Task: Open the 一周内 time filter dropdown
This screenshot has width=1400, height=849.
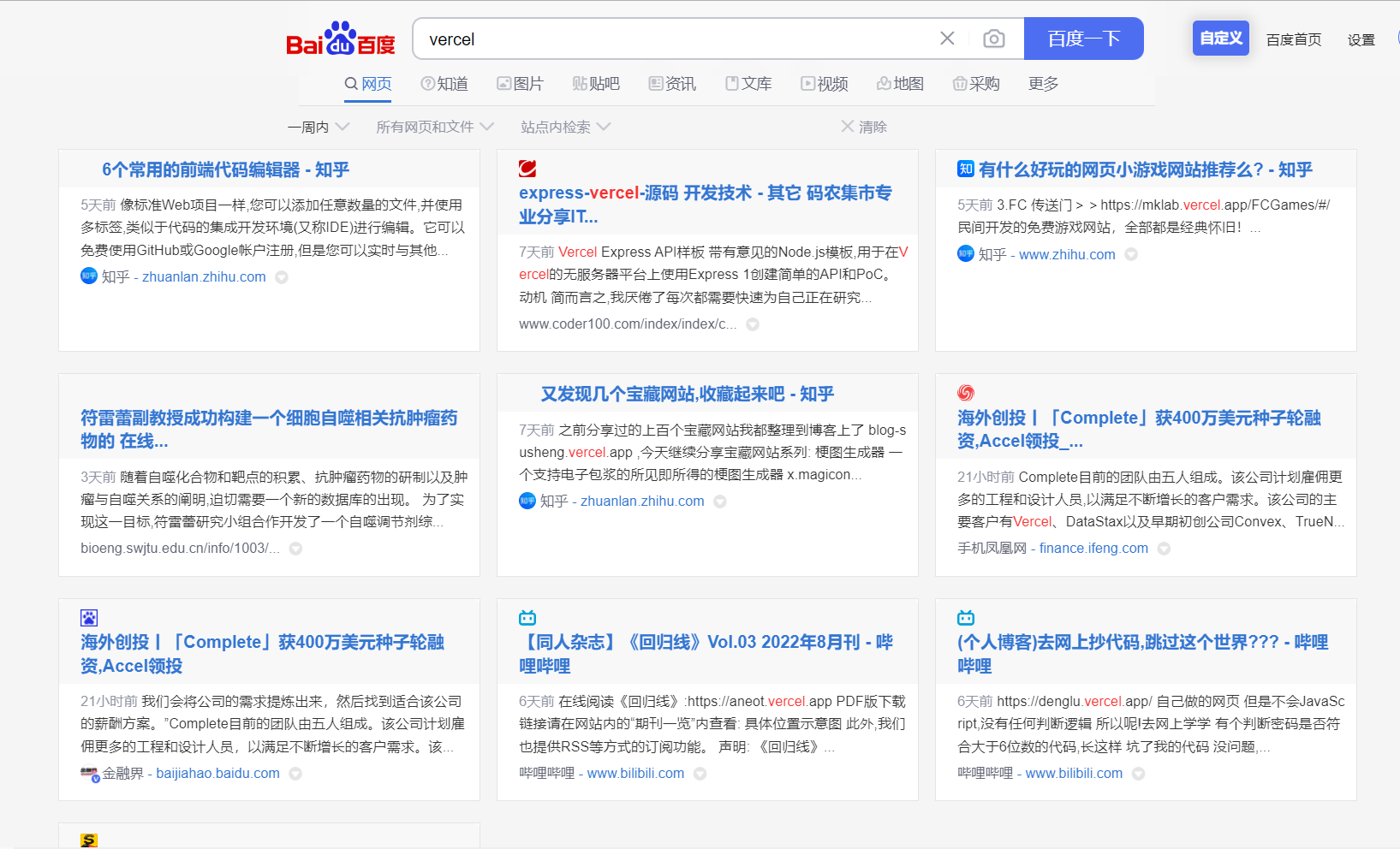Action: (x=318, y=126)
